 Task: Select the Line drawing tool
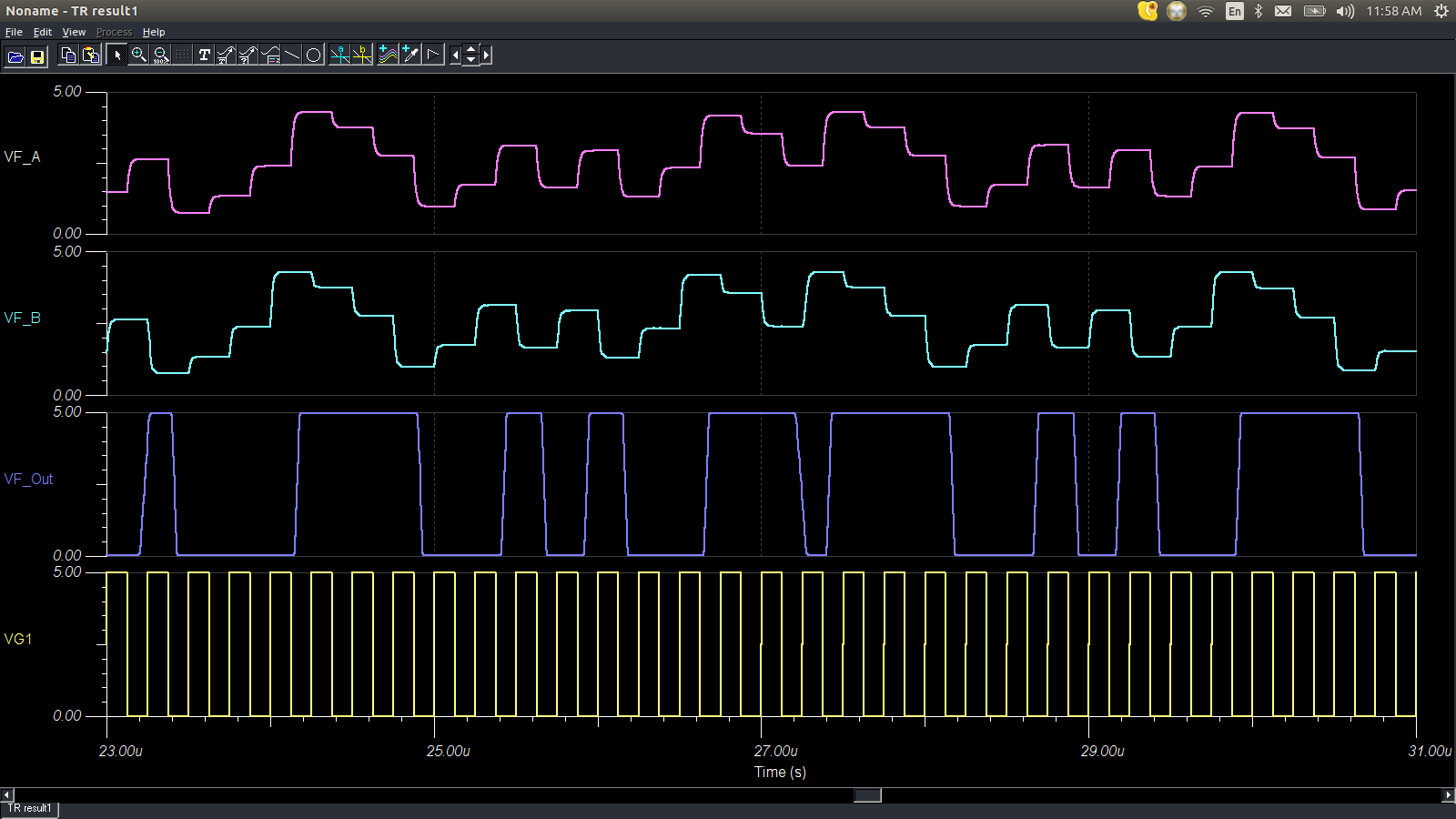point(291,55)
